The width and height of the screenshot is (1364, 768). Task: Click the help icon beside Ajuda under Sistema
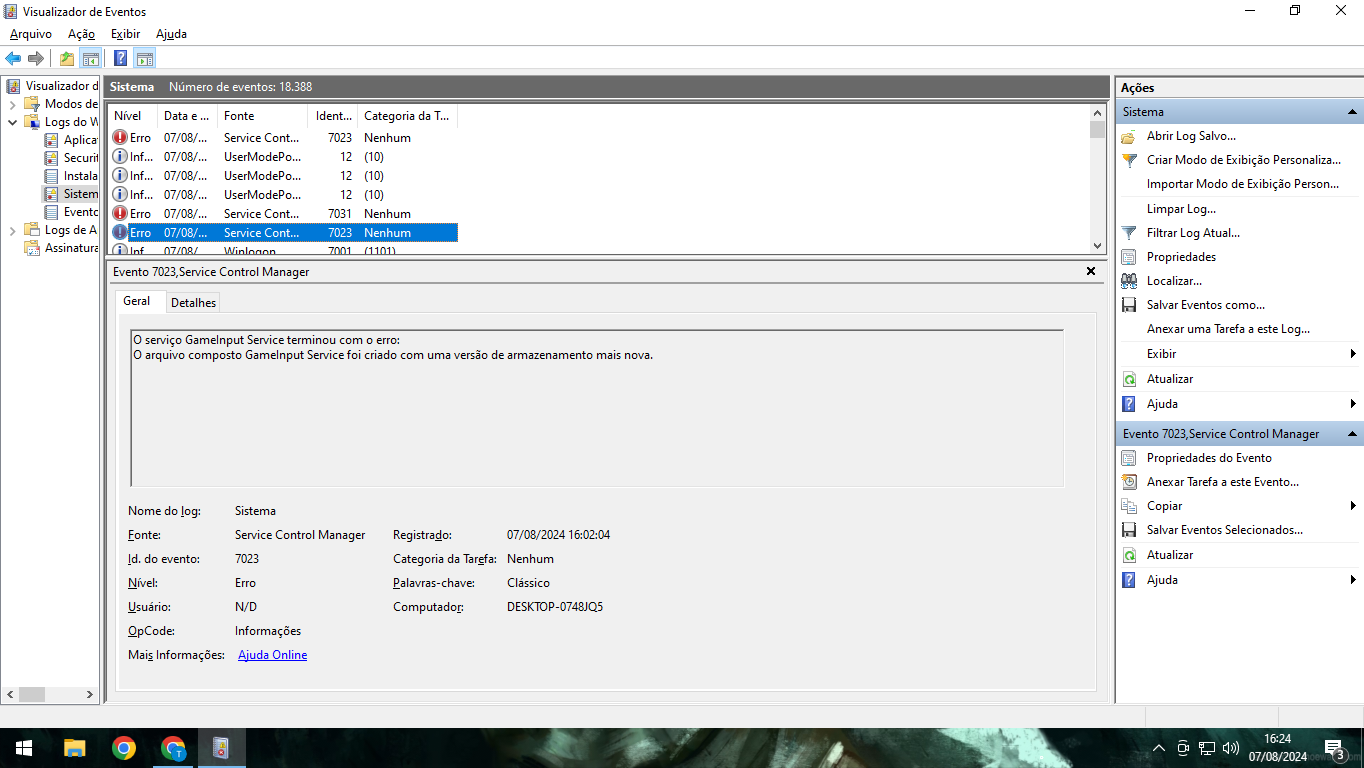pos(1129,404)
